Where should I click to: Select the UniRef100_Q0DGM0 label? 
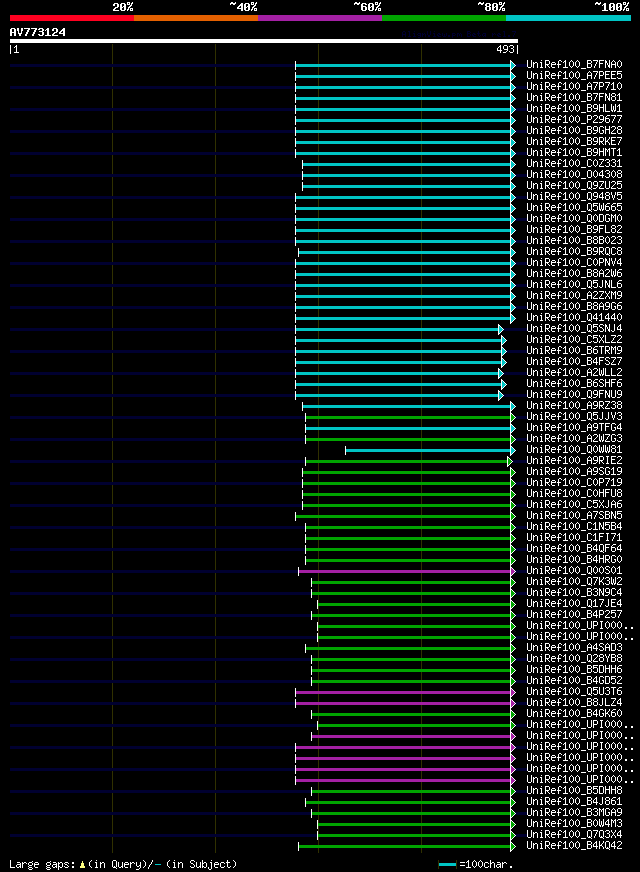pyautogui.click(x=574, y=219)
